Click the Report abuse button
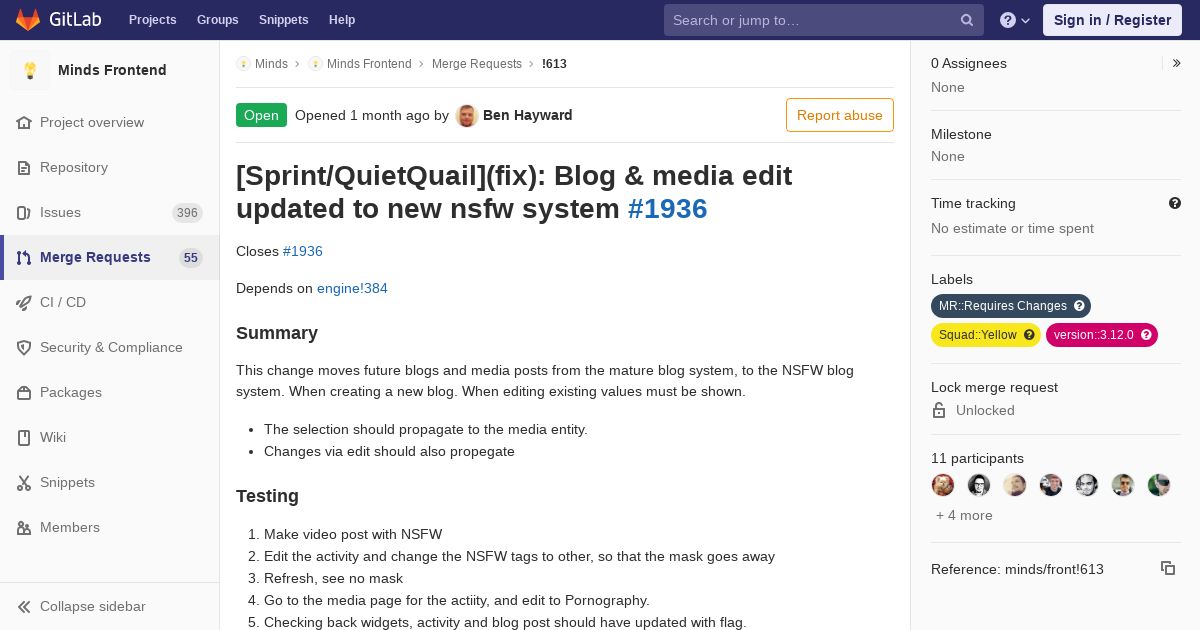 (x=840, y=115)
